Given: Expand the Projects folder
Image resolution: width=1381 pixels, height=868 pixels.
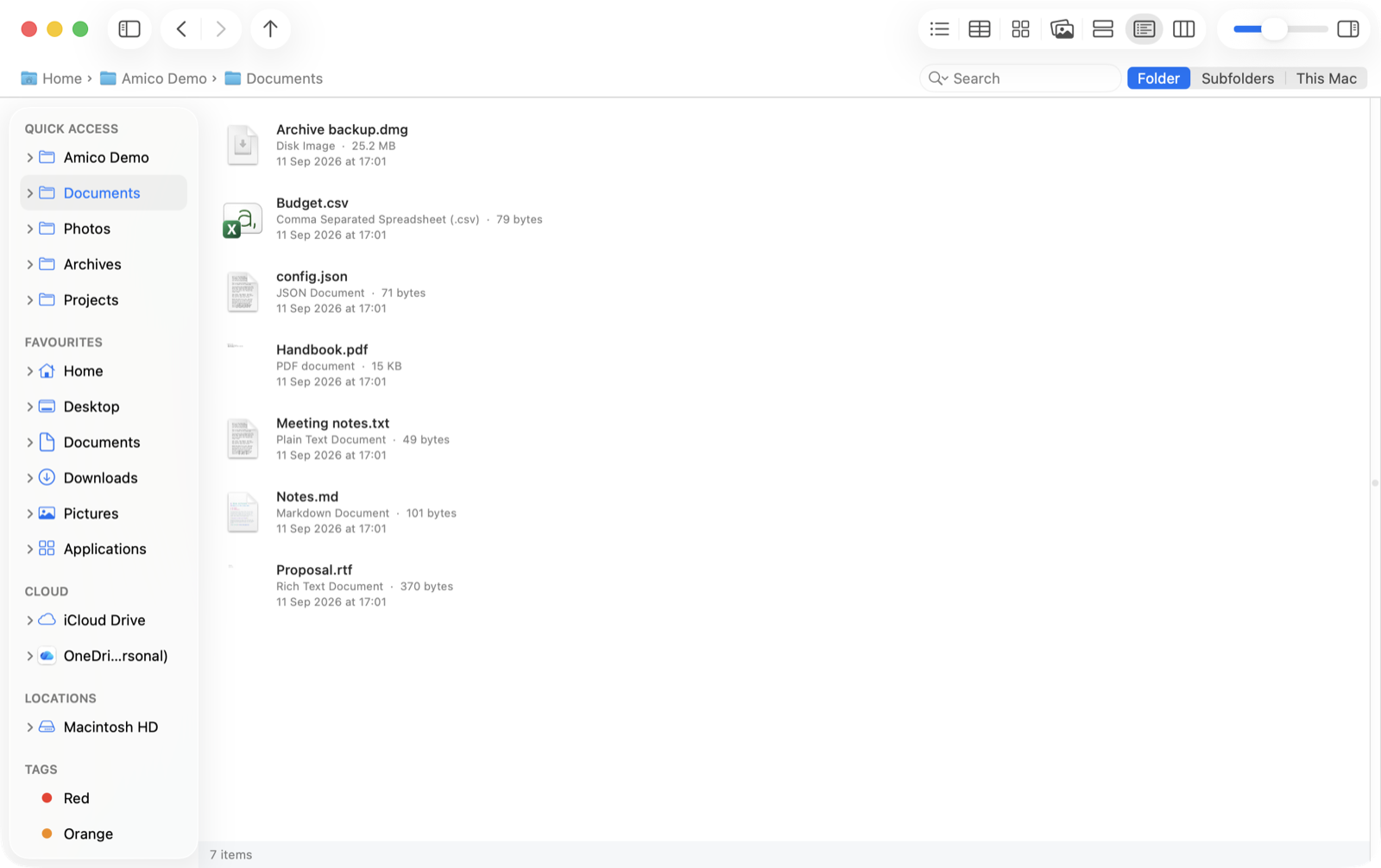Looking at the screenshot, I should point(29,300).
